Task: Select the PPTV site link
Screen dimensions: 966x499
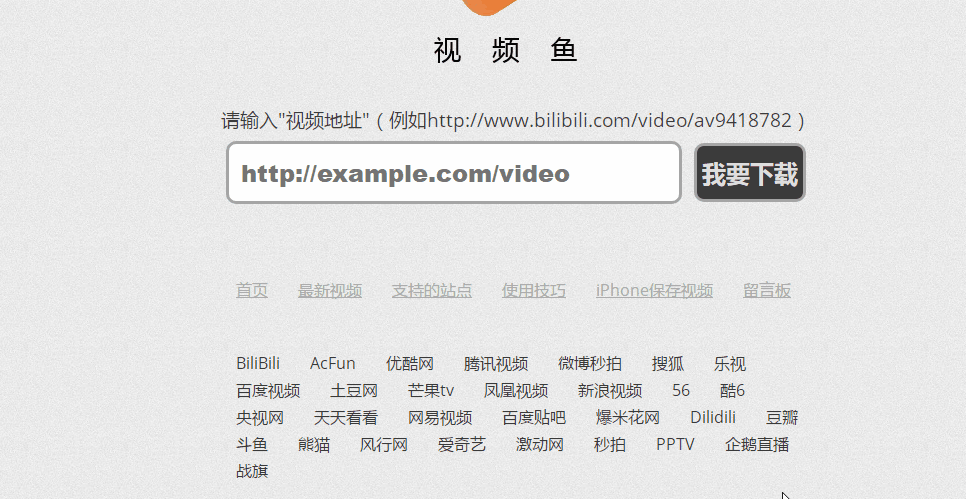Action: pos(675,444)
